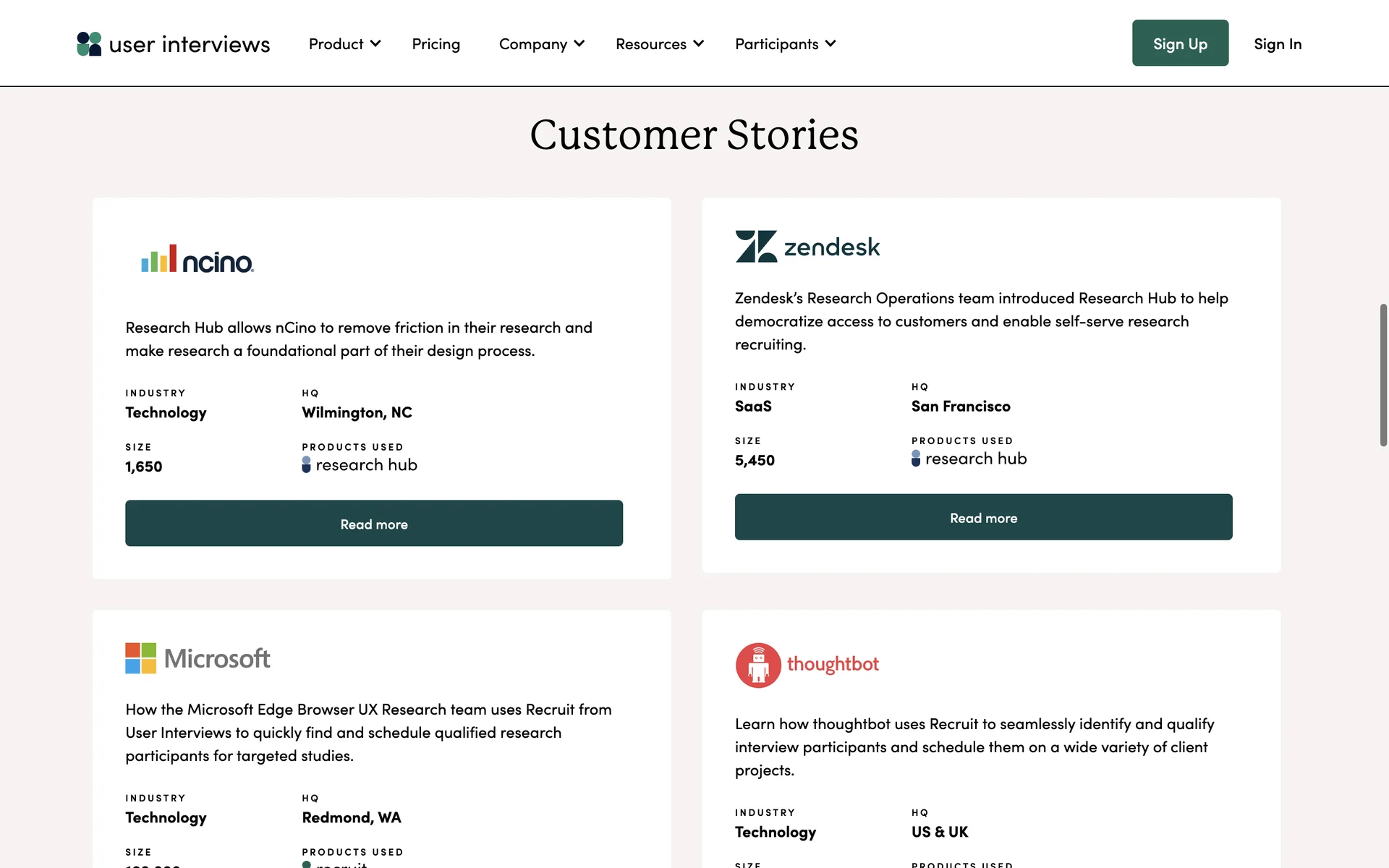Click the Zendesk logo
The width and height of the screenshot is (1389, 868).
click(x=807, y=247)
